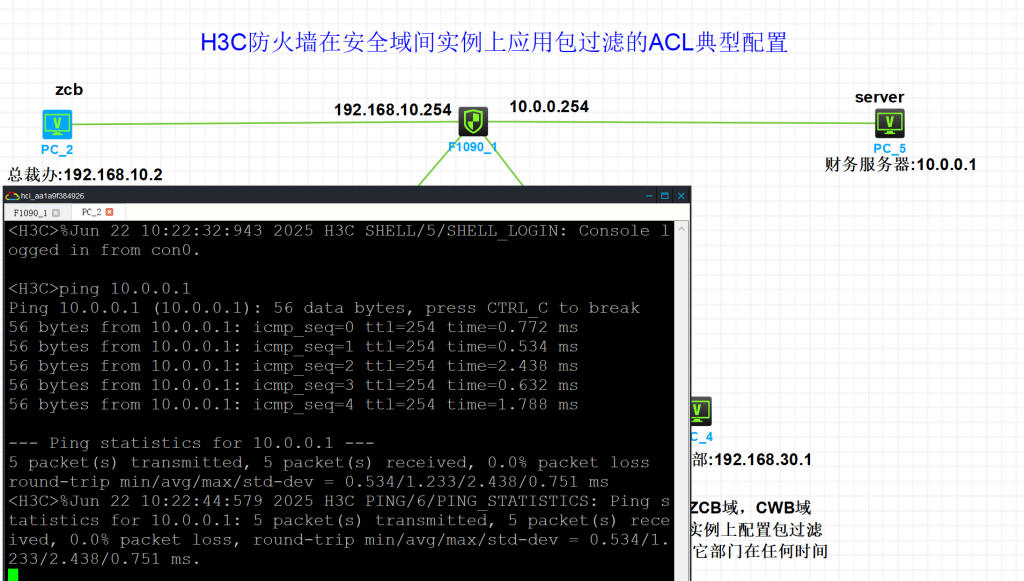Click the '192.168.30.1' address annotation

[x=763, y=460]
